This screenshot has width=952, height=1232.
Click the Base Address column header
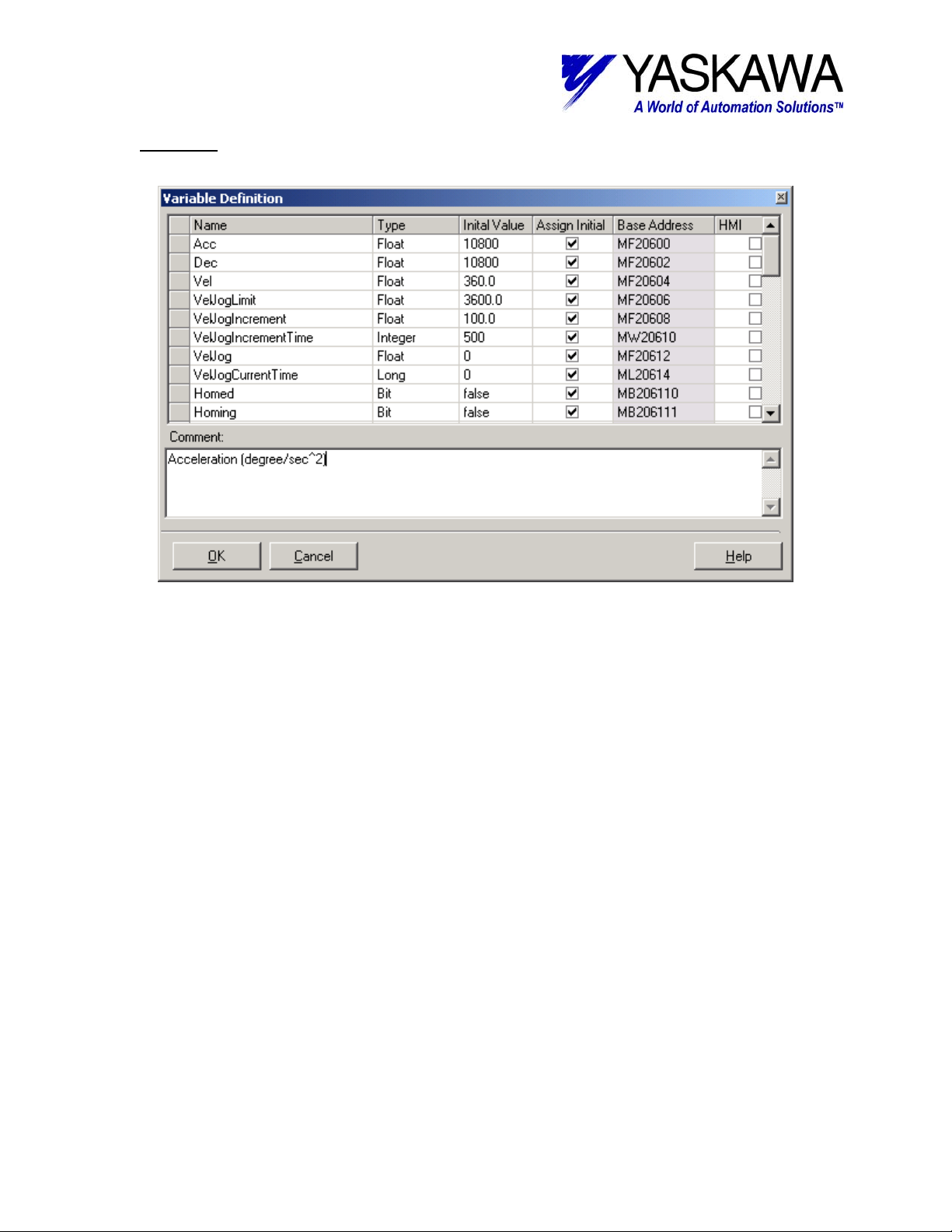pyautogui.click(x=663, y=225)
